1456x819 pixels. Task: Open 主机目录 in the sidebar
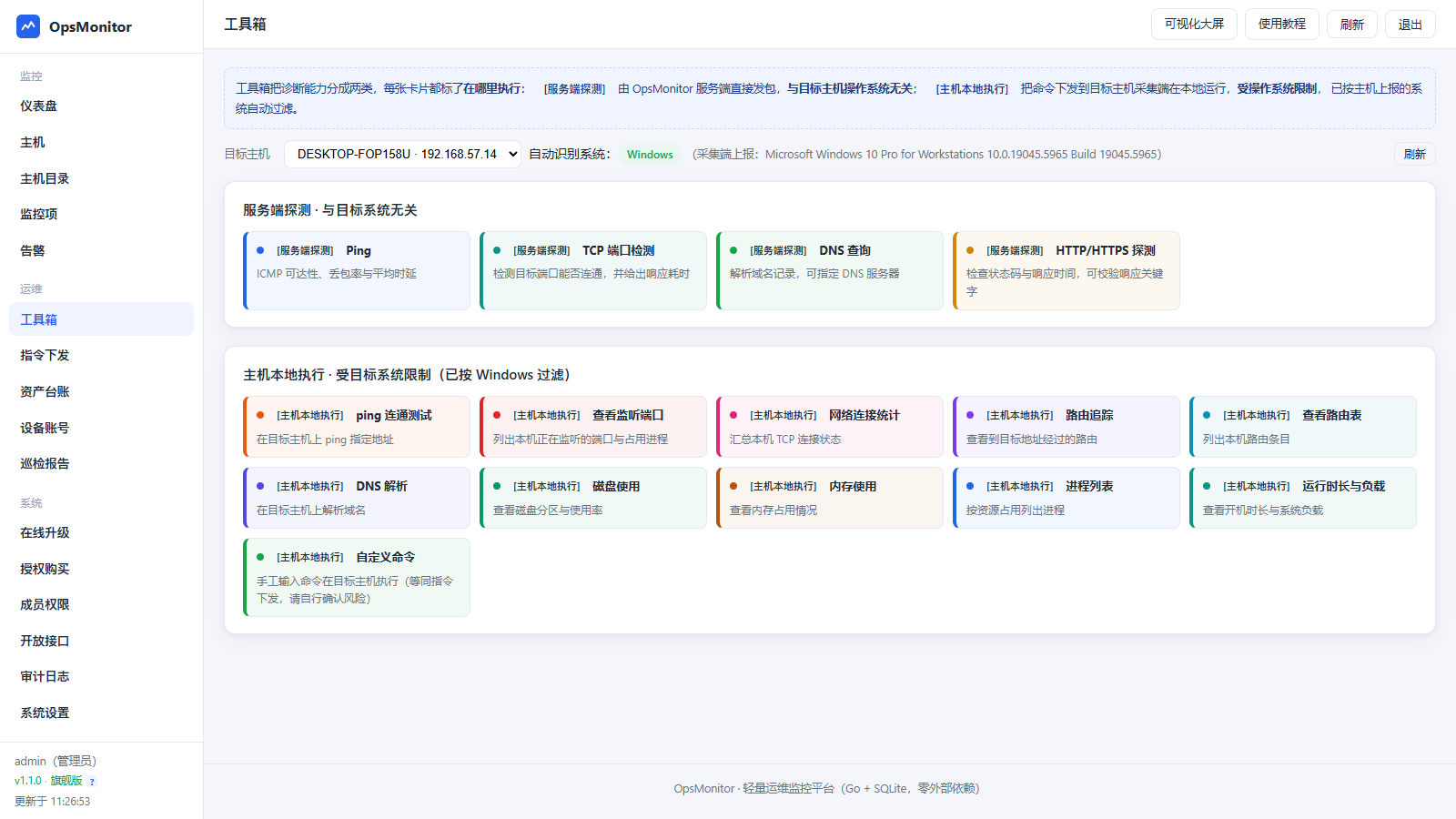(101, 178)
